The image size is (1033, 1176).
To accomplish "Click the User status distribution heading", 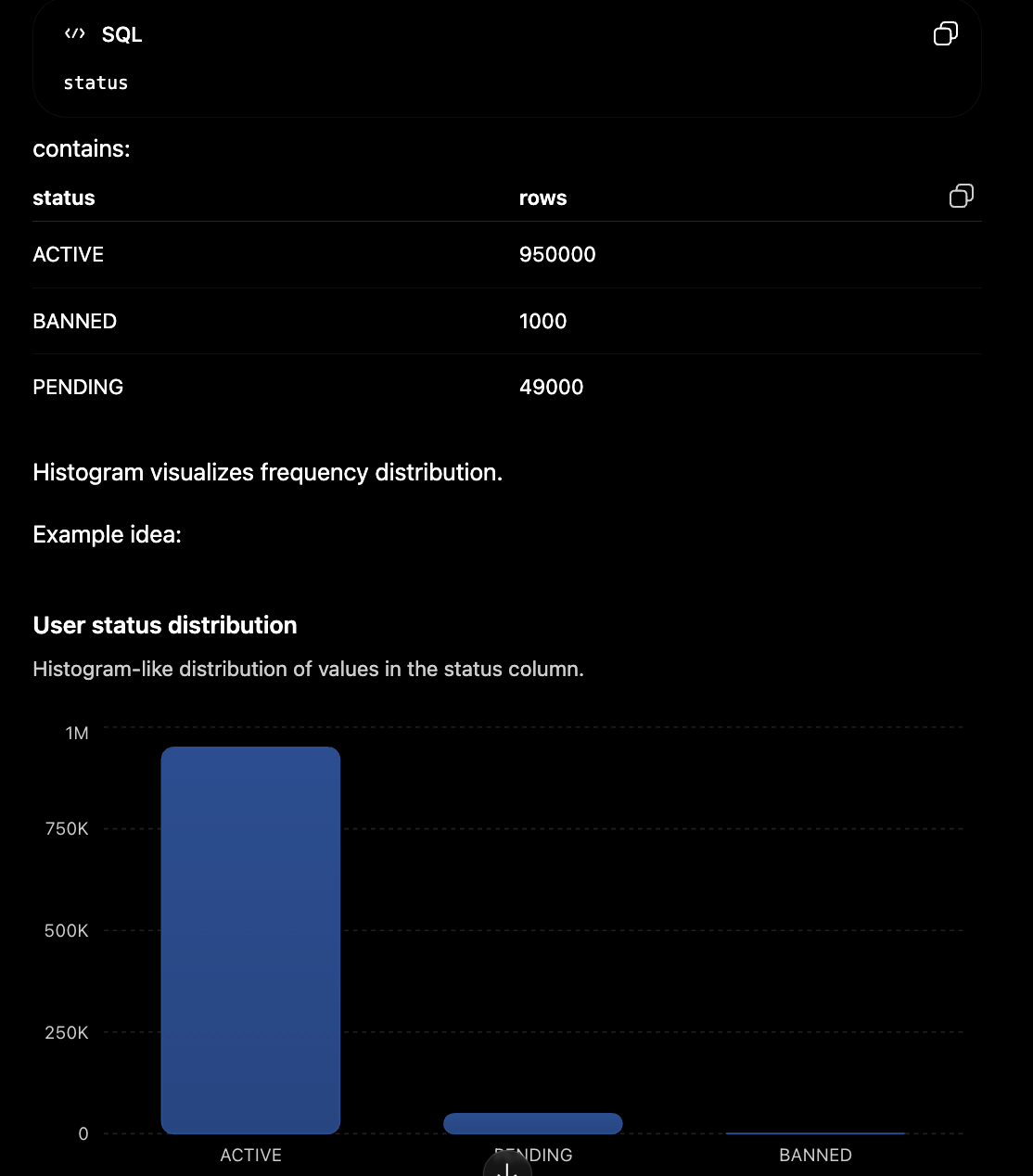I will (x=165, y=625).
